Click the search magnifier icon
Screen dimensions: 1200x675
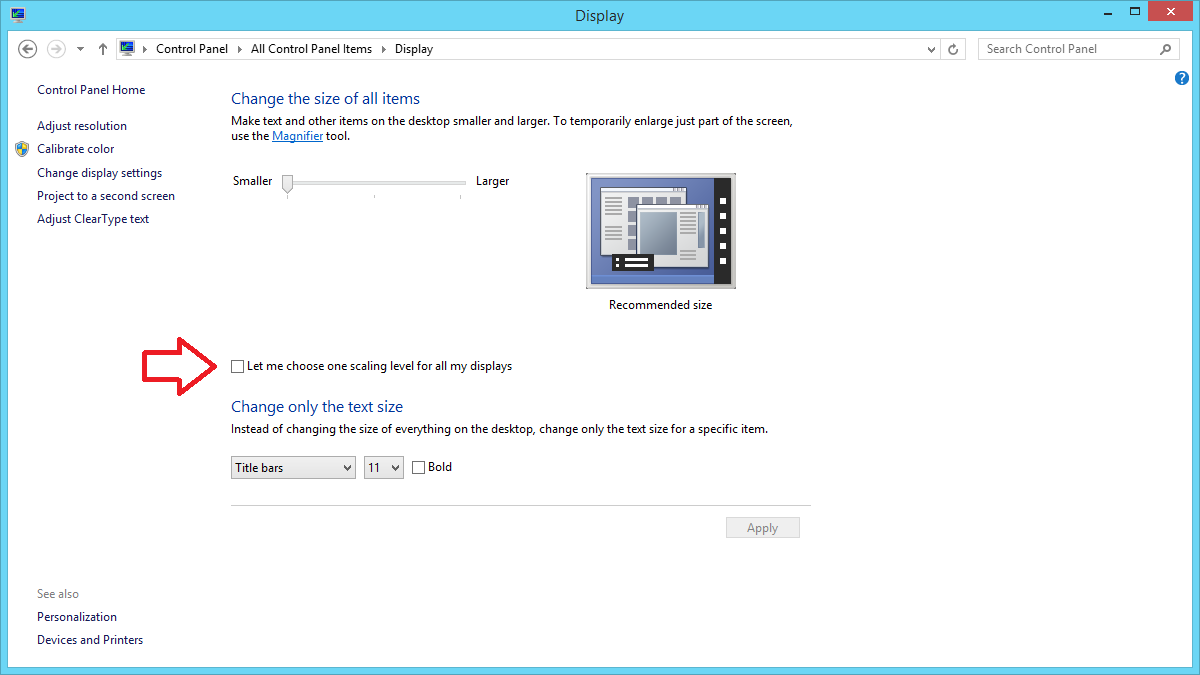point(1166,49)
